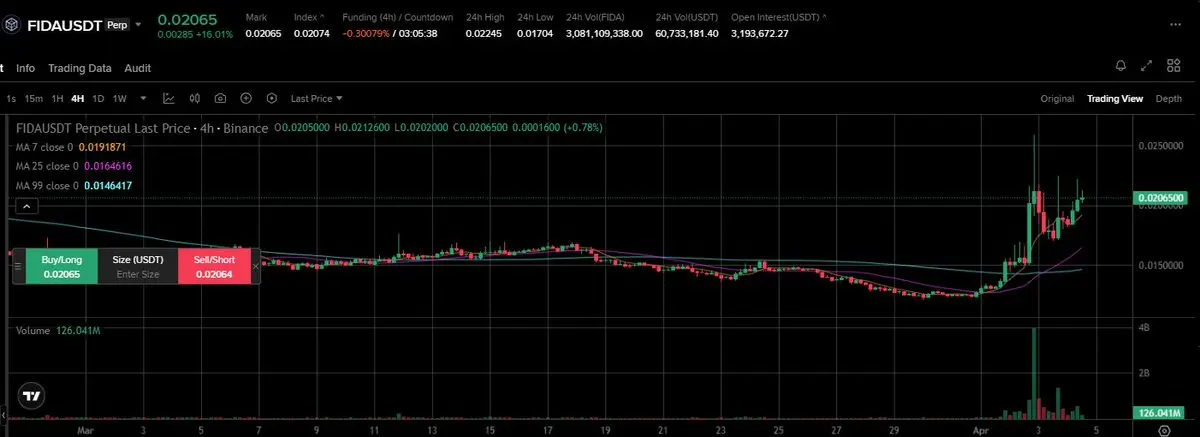Viewport: 1200px width, 437px height.
Task: Click the Volume 126.041M legend
Action: pyautogui.click(x=56, y=329)
